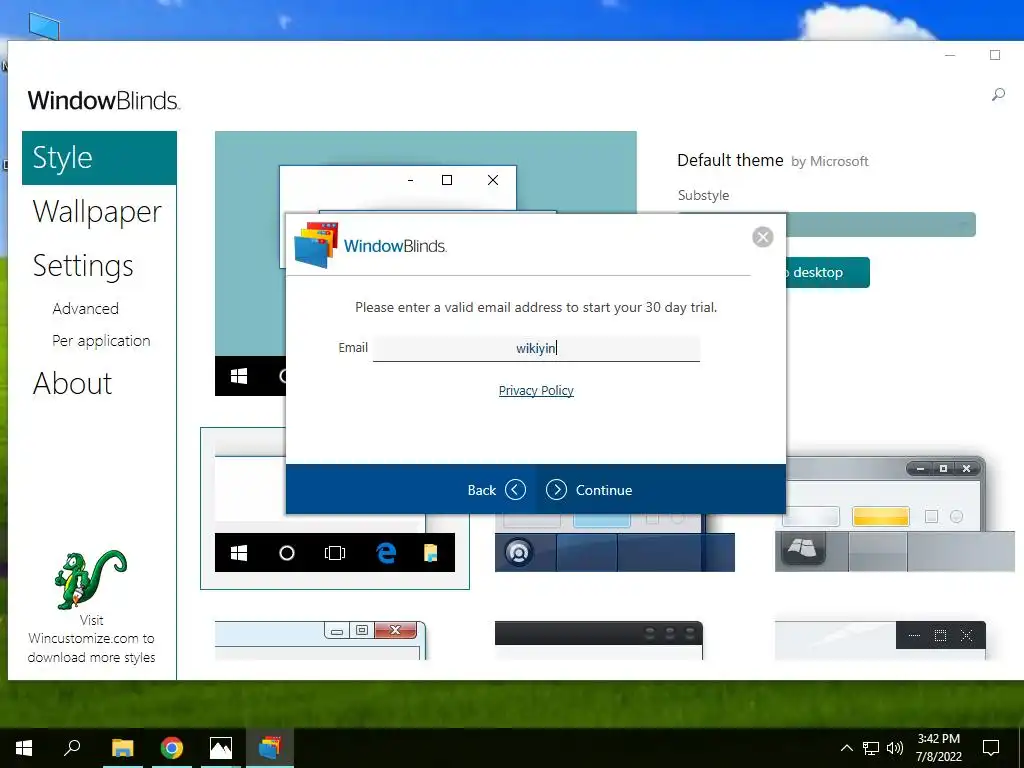Screen dimensions: 1024x768
Task: Click the Email input field
Action: [536, 348]
